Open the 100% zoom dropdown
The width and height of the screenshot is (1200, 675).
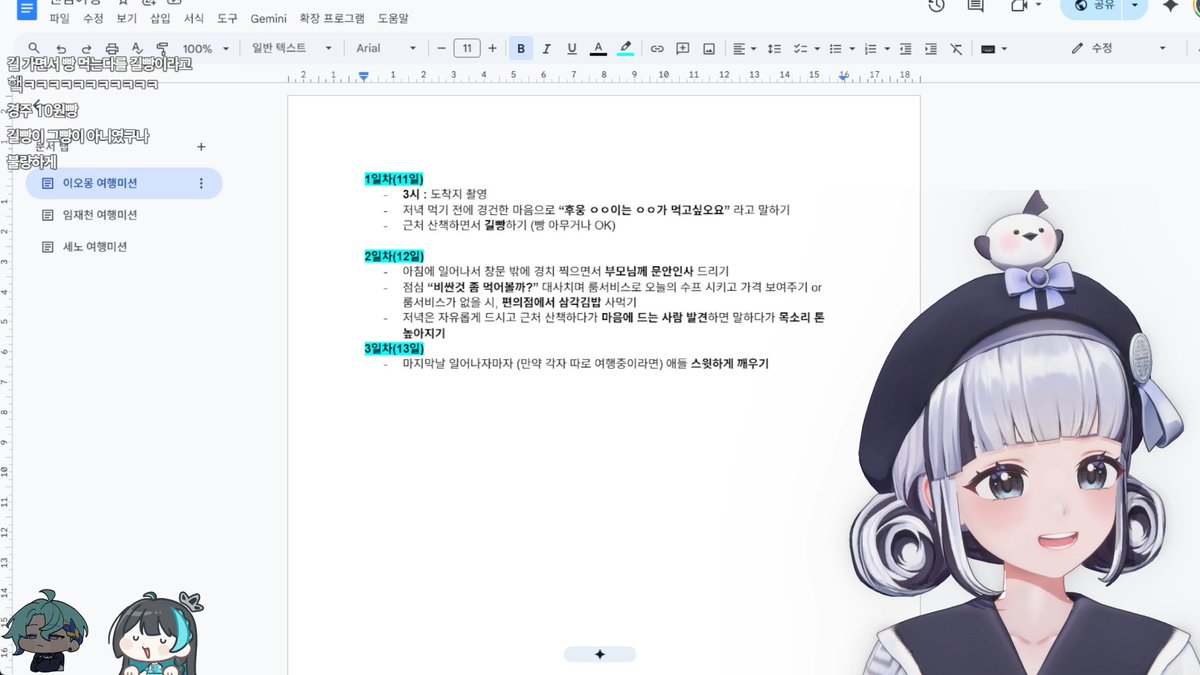click(206, 48)
